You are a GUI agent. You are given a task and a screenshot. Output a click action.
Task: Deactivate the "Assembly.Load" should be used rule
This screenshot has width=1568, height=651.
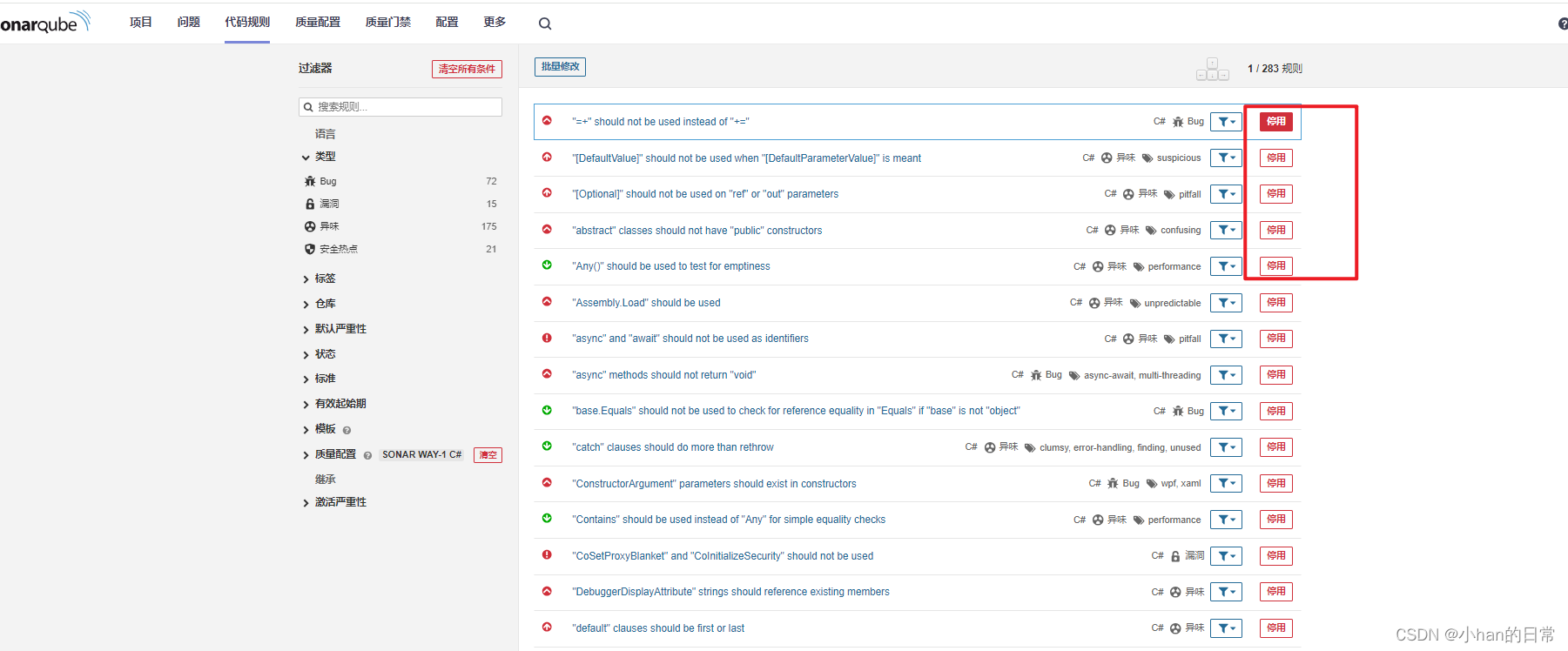[x=1276, y=303]
